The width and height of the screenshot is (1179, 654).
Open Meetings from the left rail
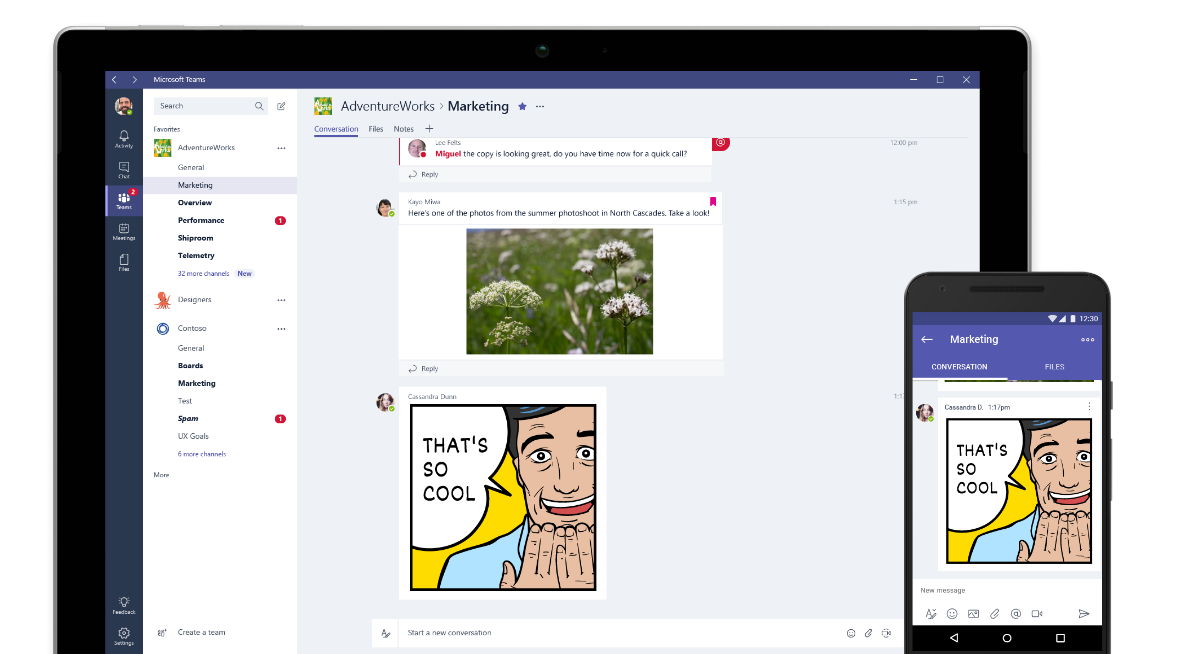(x=124, y=232)
